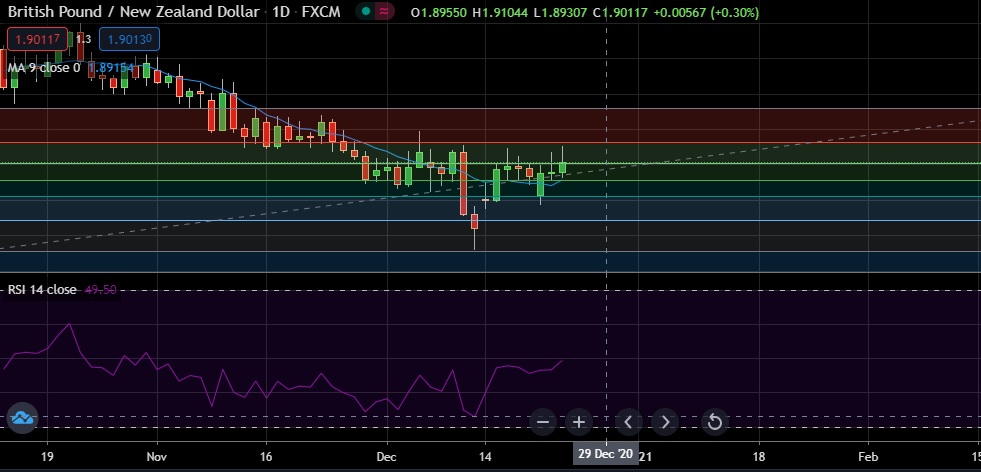Click the 29 Dec '20 date marker
This screenshot has width=981, height=472.
[605, 454]
